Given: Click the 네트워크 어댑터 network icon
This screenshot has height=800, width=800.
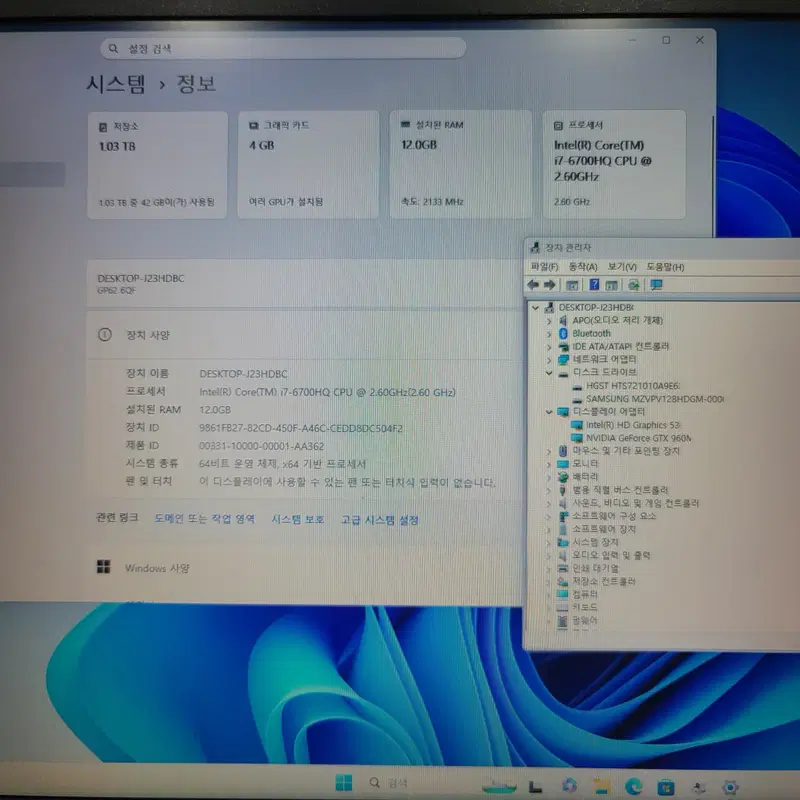Looking at the screenshot, I should [563, 360].
